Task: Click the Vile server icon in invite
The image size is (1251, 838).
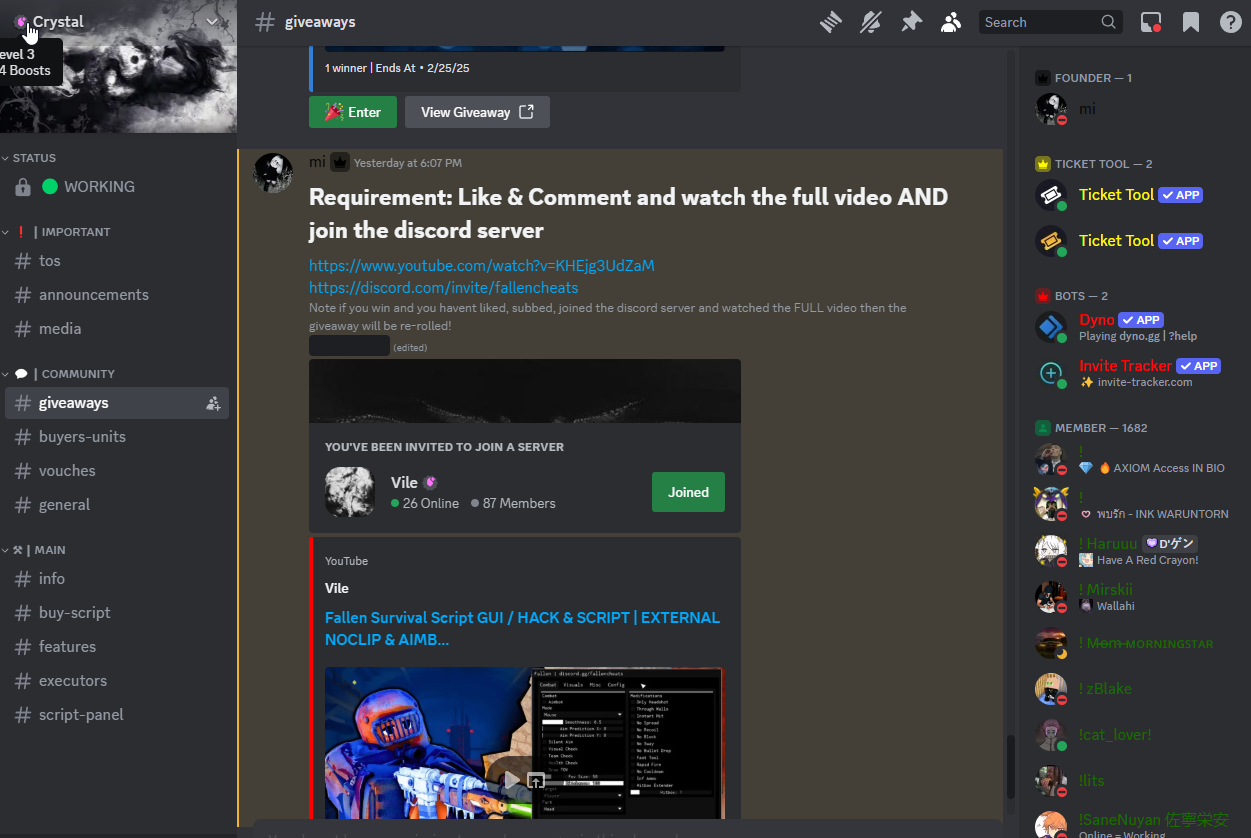Action: coord(350,492)
